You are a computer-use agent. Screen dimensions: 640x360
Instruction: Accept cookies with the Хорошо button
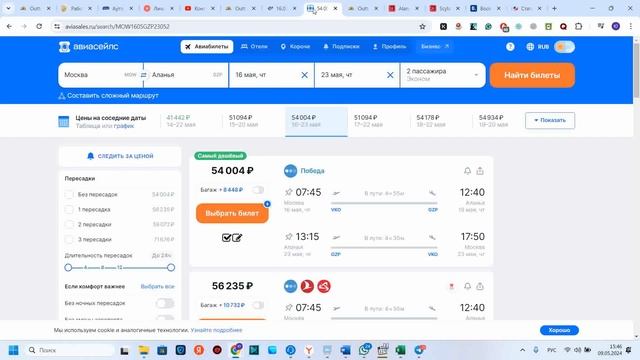[559, 330]
